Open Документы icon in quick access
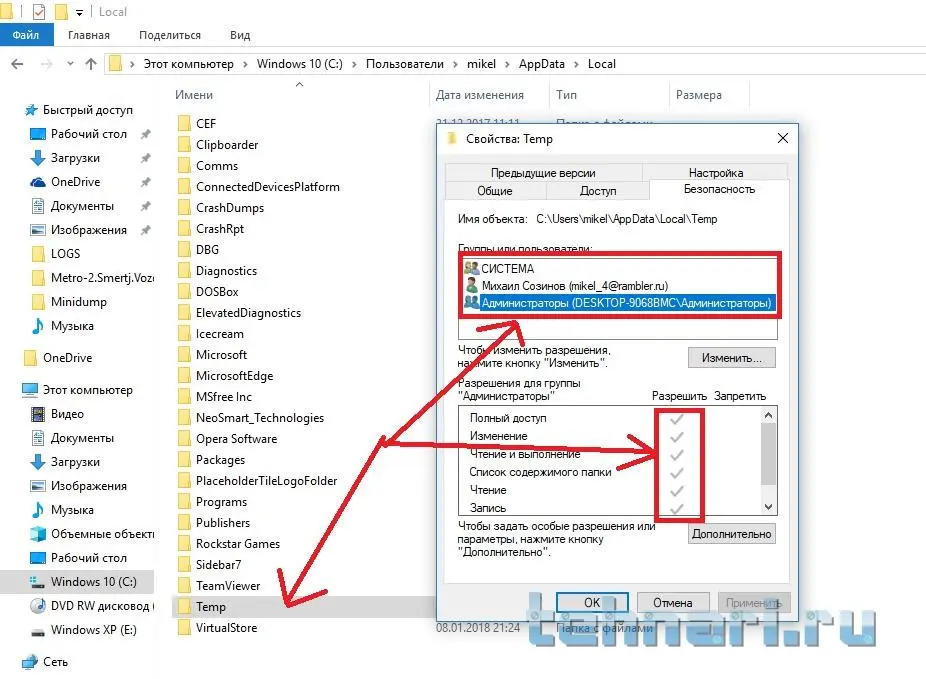 [37, 206]
